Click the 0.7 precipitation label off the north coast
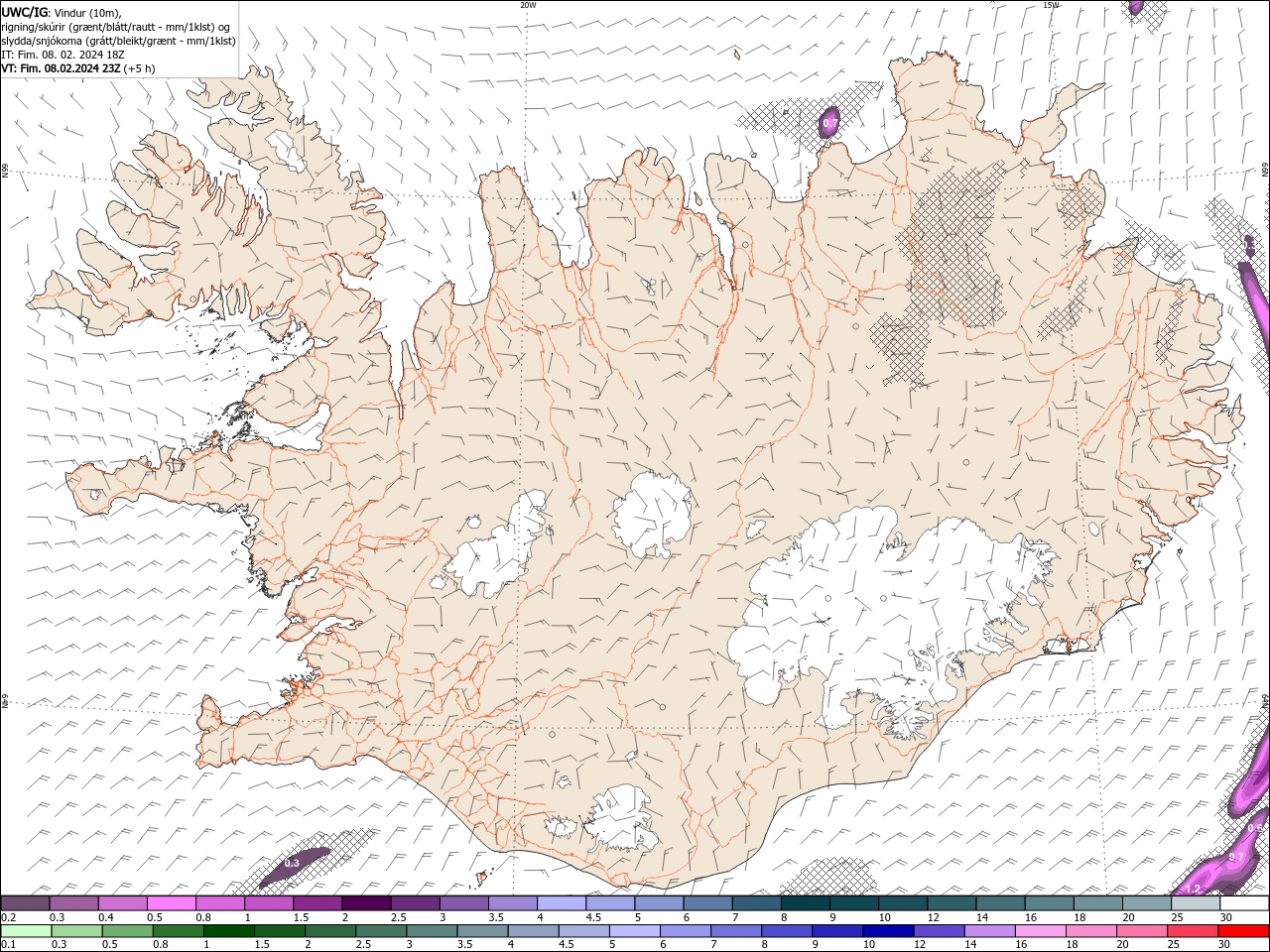Screen dimensions: 1270x952 click(x=830, y=123)
